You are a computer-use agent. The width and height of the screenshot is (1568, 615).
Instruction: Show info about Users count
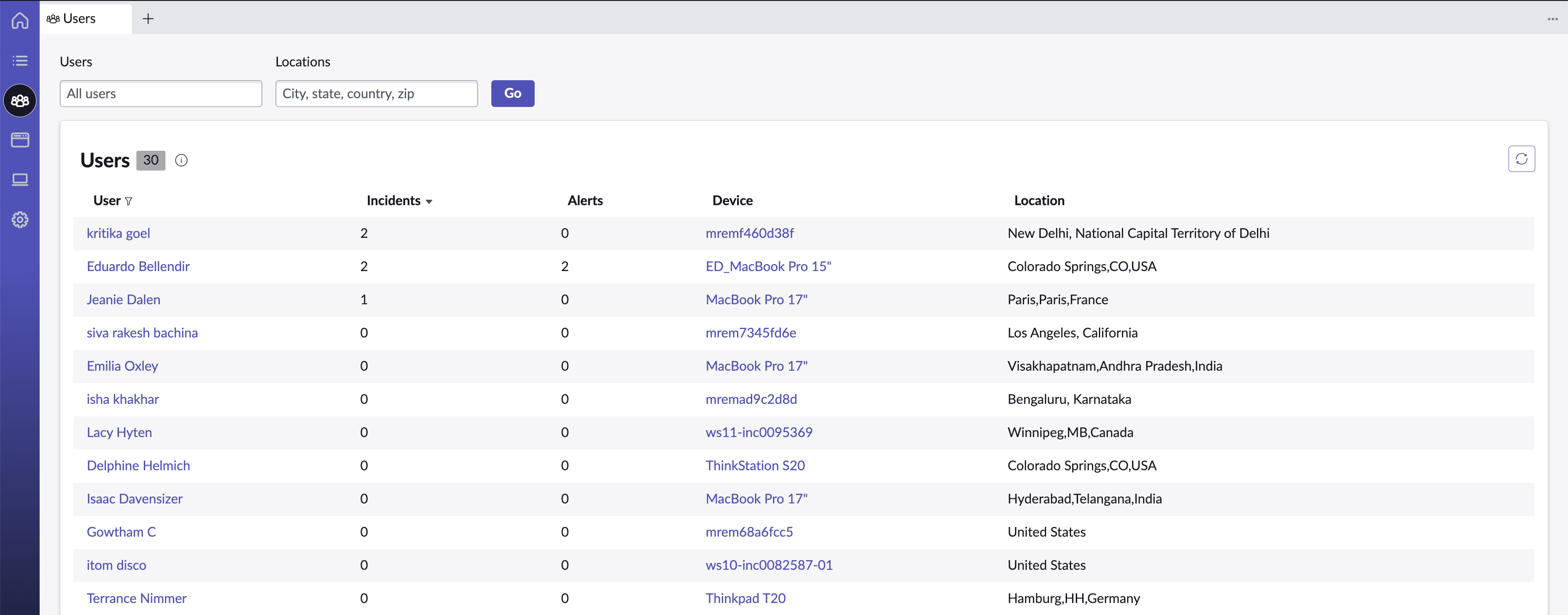point(182,160)
